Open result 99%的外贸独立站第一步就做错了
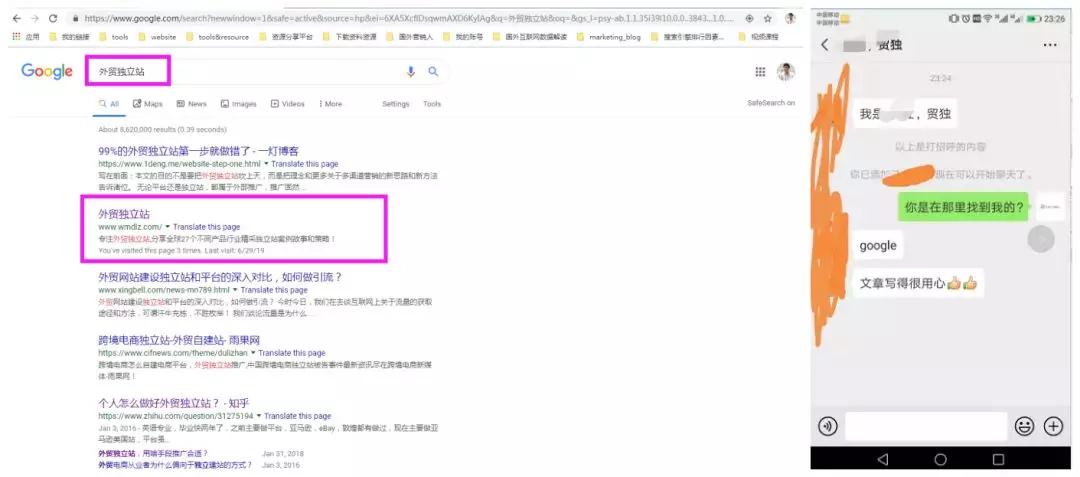1080x477 pixels. click(198, 151)
